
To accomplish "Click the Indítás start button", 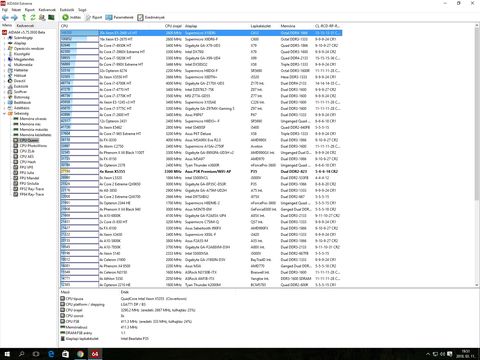I will pos(72,17).
